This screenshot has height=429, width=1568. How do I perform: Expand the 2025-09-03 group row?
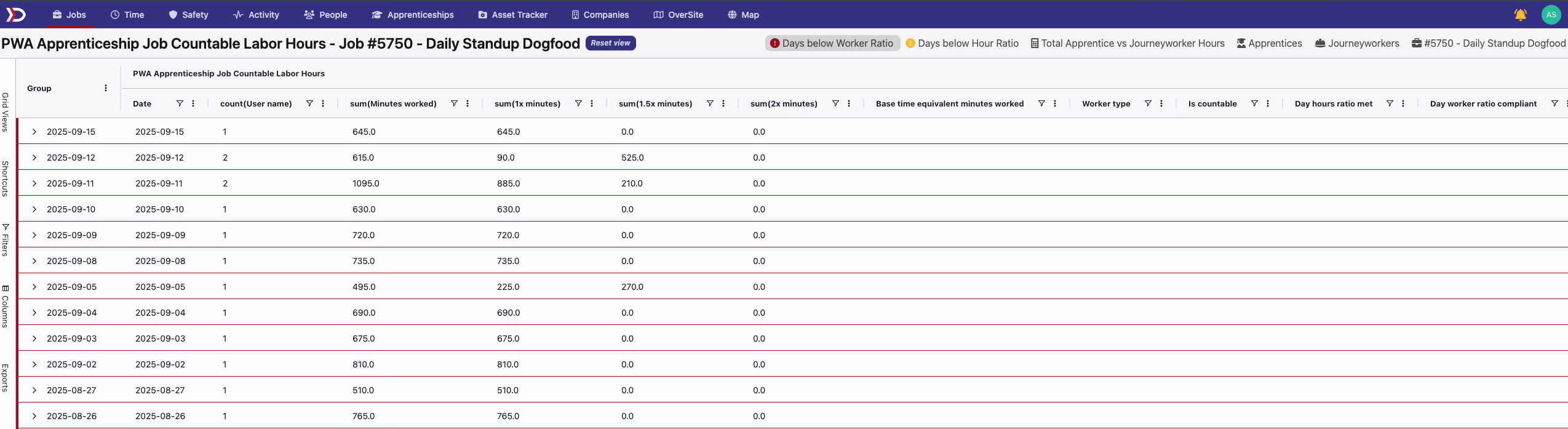(34, 339)
